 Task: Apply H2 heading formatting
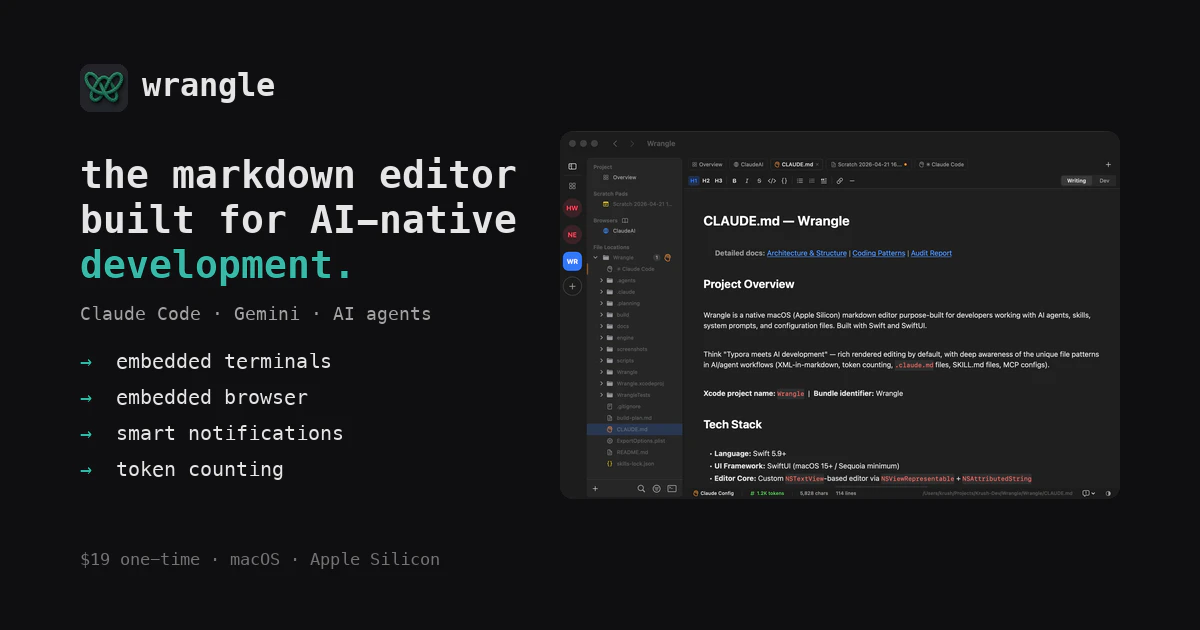tap(706, 181)
